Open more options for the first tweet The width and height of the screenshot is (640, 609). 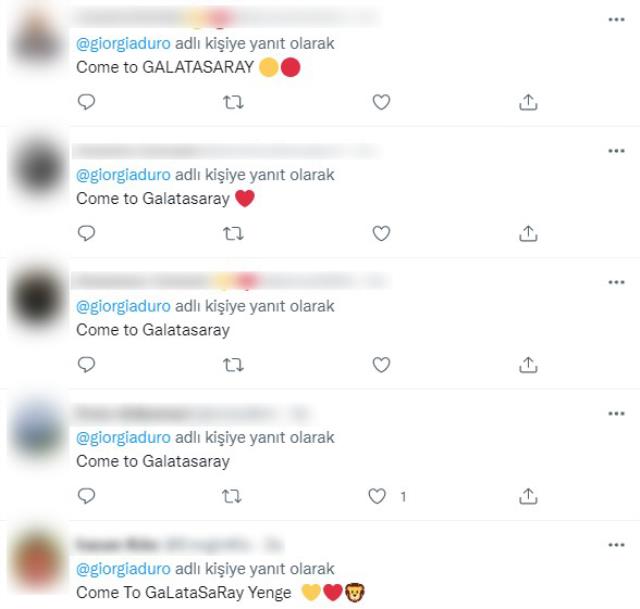[x=616, y=20]
